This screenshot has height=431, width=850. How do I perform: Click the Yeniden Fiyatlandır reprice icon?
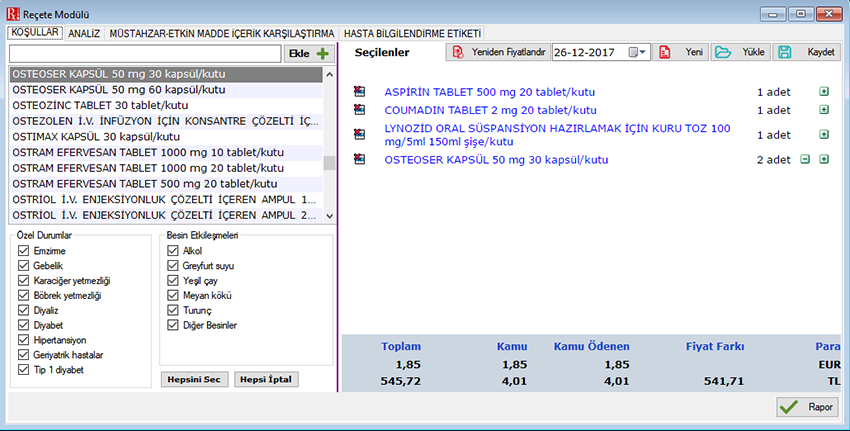point(458,52)
